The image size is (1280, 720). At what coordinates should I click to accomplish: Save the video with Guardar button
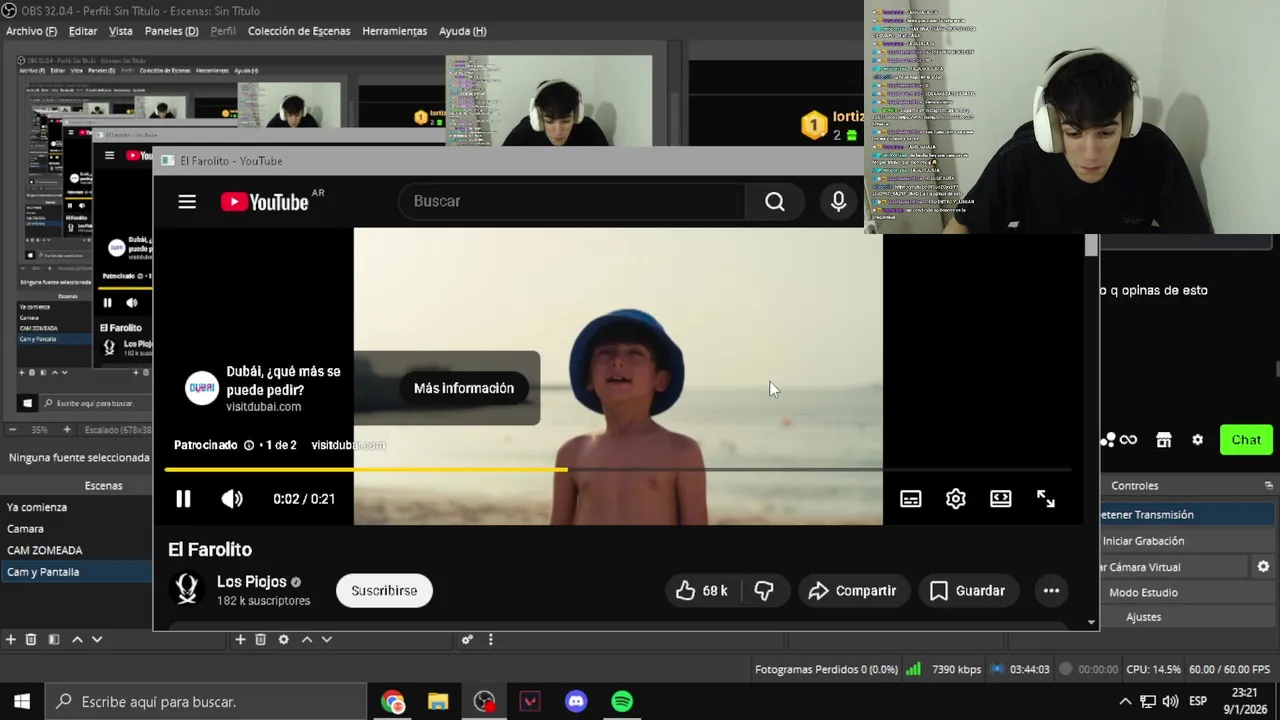(x=967, y=591)
